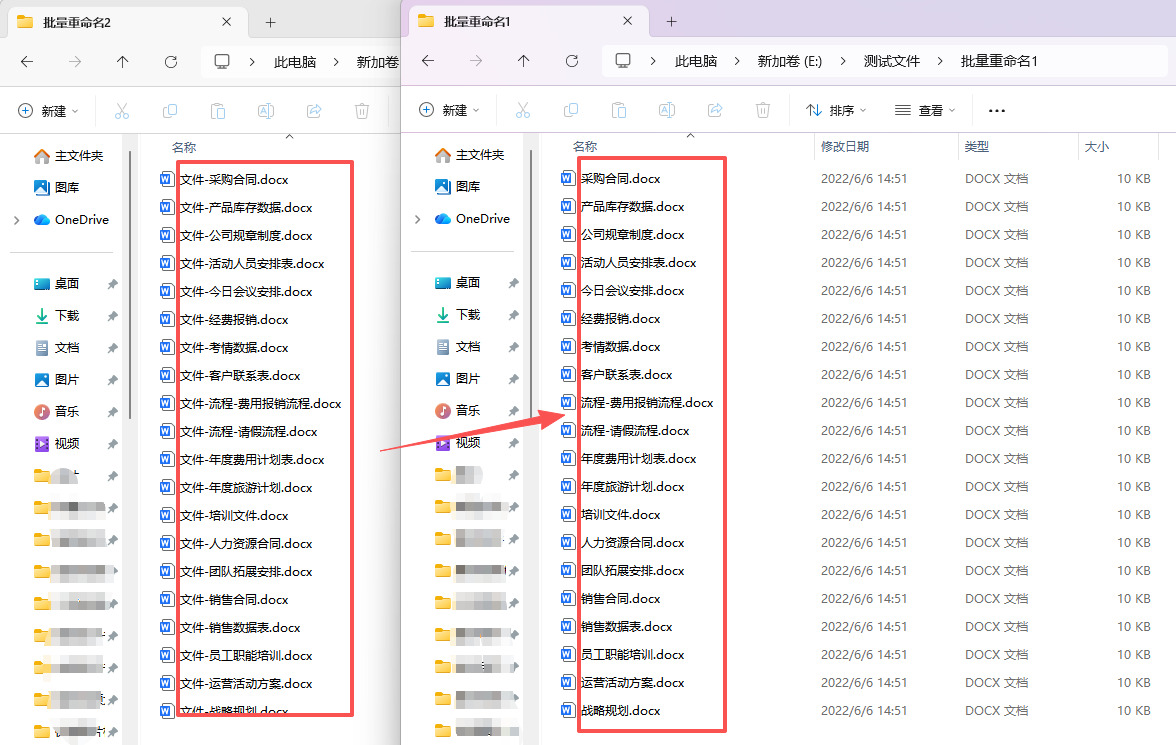Click 此电脑 breadcrumb in 批量重命名2 window
This screenshot has height=745, width=1176.
[x=295, y=62]
